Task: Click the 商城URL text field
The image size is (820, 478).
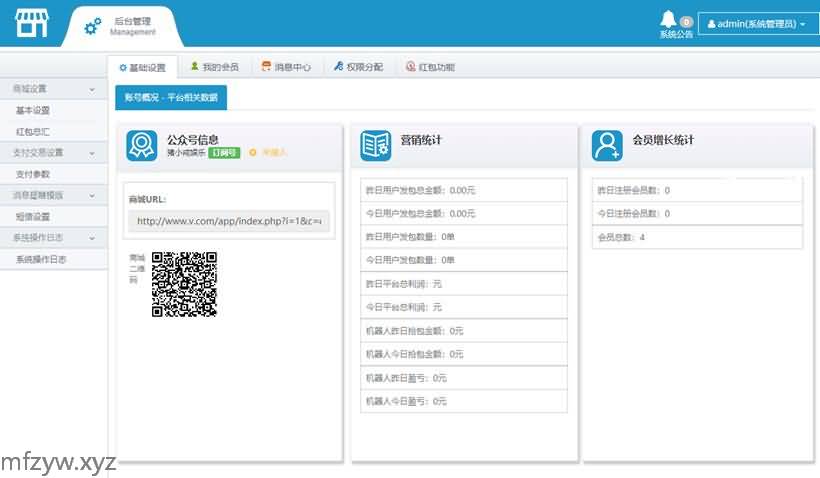Action: tap(232, 221)
